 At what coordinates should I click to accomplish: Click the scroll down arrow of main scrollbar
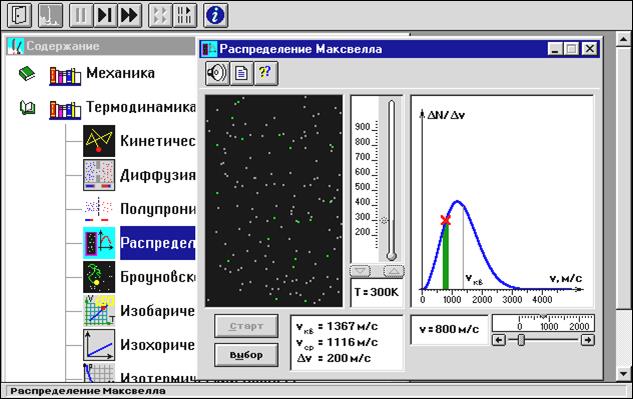click(623, 374)
